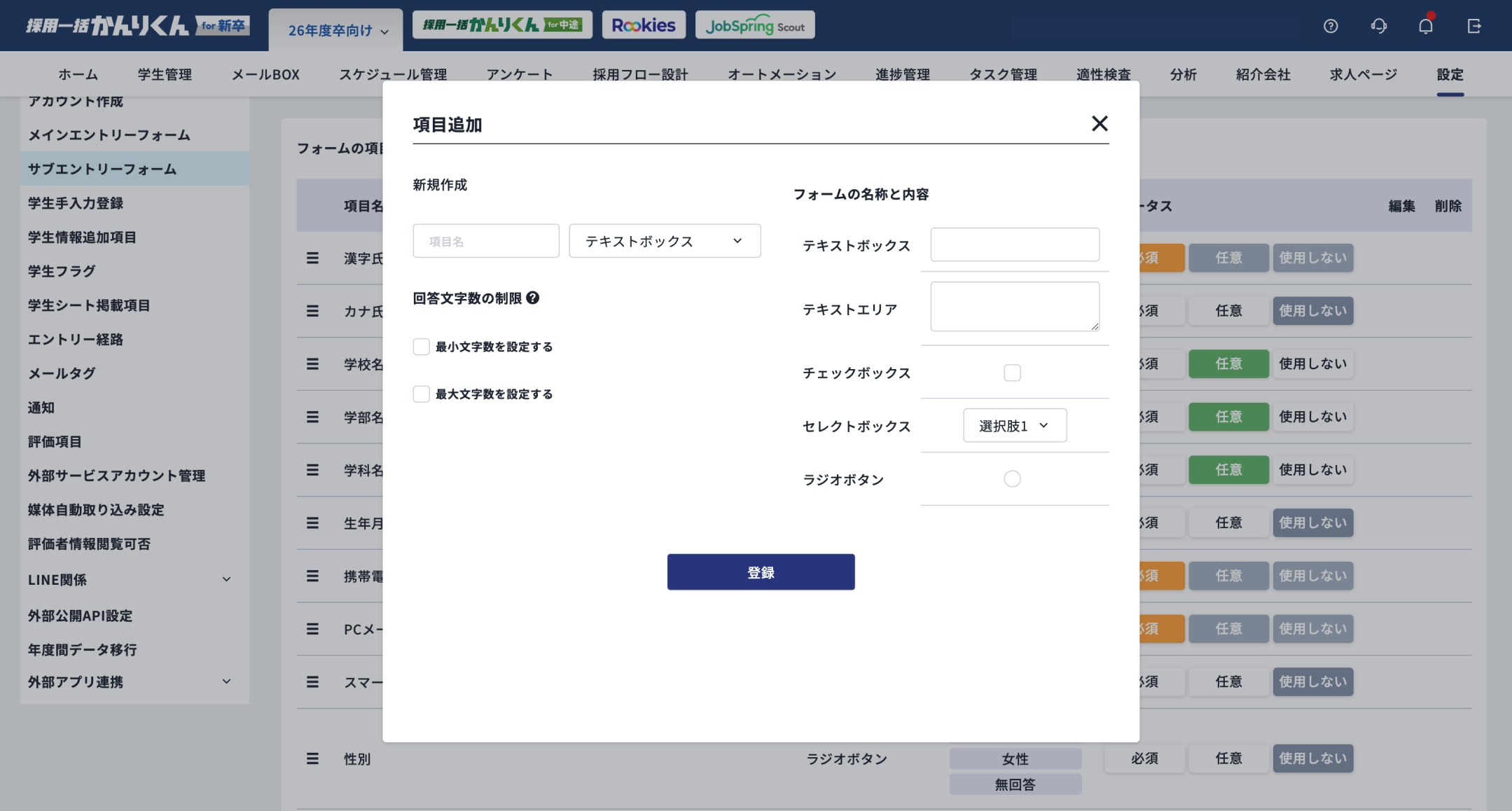Select the sample ラジオボタン in the preview
This screenshot has height=811, width=1512.
point(1011,478)
